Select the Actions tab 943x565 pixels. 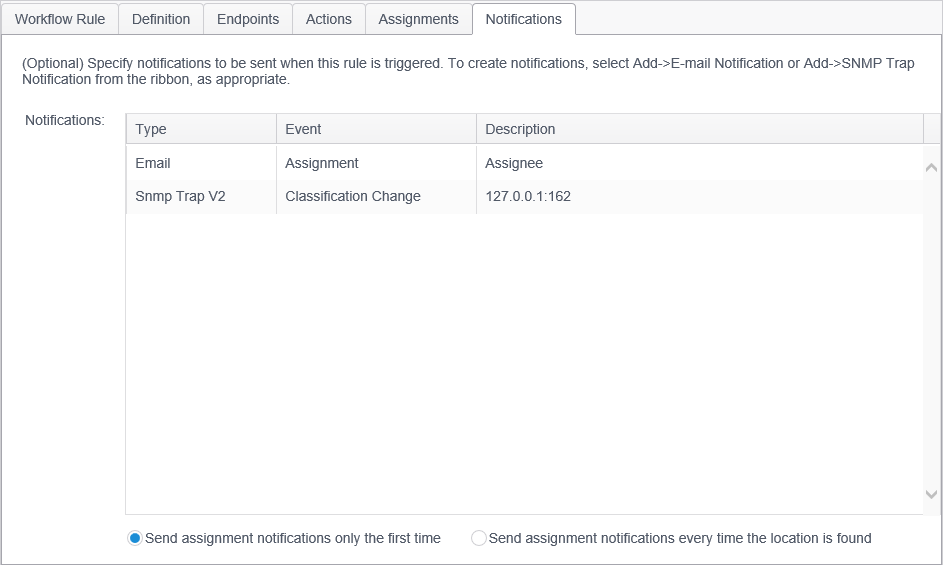(x=329, y=19)
